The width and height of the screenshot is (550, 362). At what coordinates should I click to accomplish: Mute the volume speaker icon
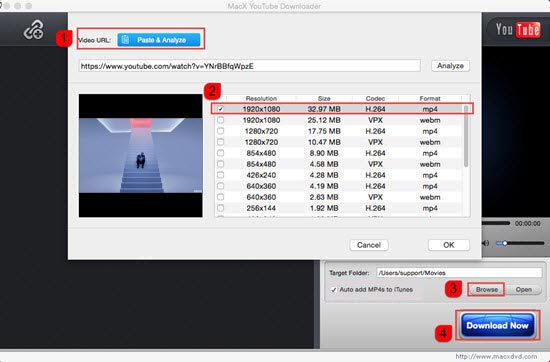[486, 243]
